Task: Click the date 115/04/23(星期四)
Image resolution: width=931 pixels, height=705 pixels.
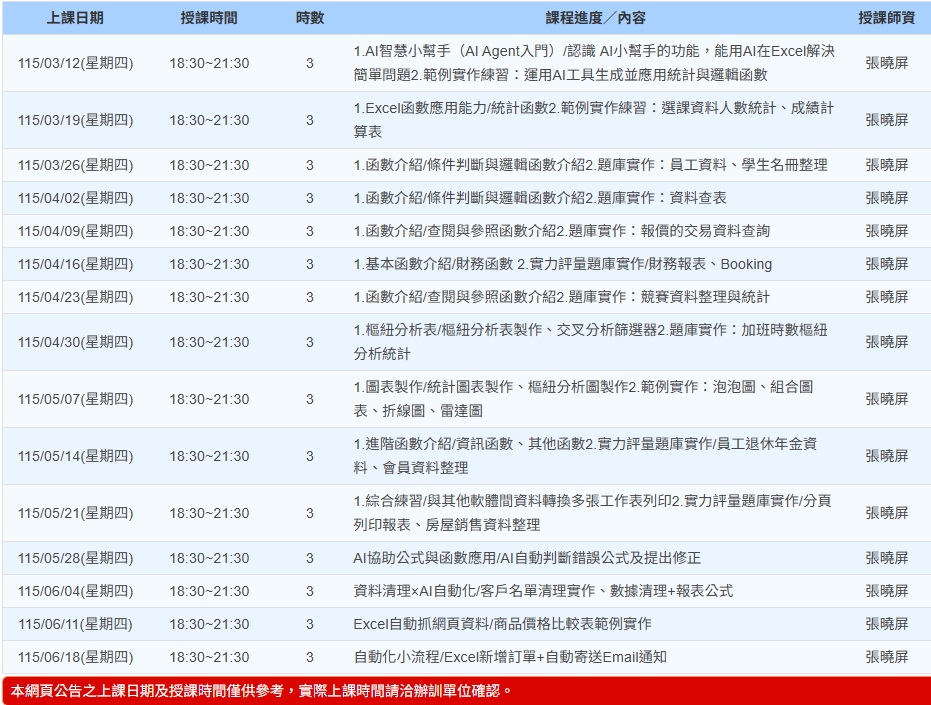Action: 75,297
